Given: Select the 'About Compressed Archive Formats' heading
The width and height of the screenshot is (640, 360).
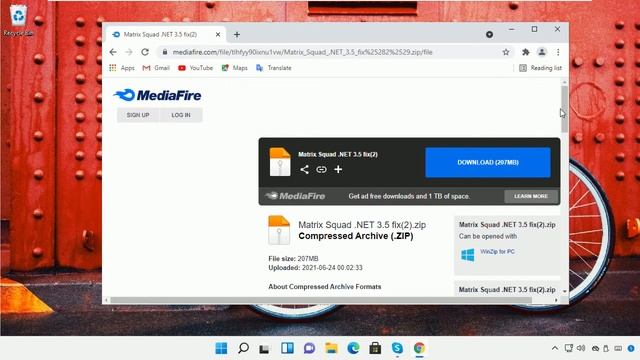Looking at the screenshot, I should (x=324, y=287).
